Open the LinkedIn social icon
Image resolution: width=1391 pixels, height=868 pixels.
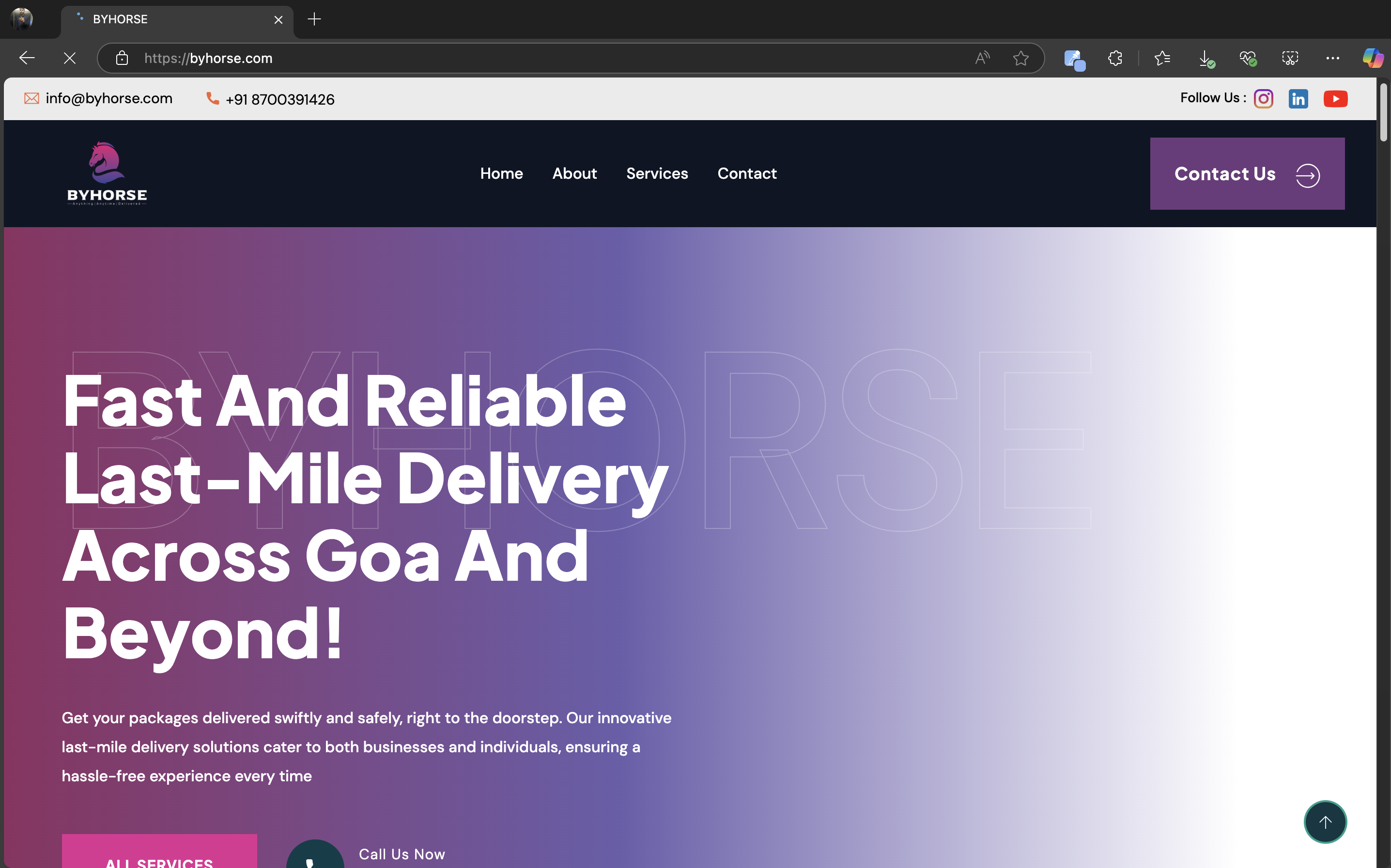[1298, 99]
